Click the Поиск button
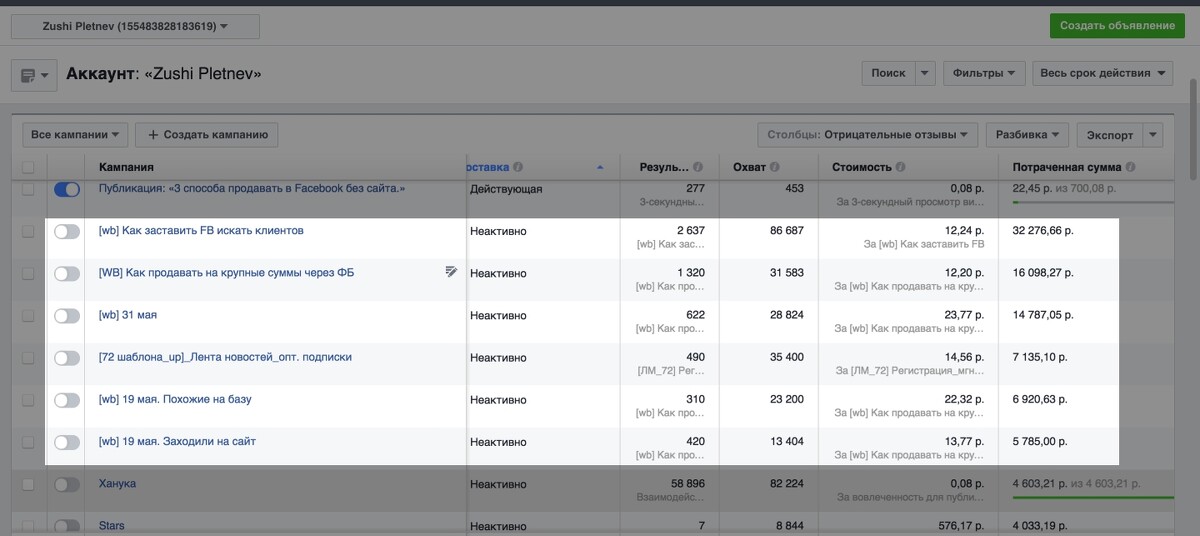This screenshot has height=536, width=1200. [x=888, y=73]
